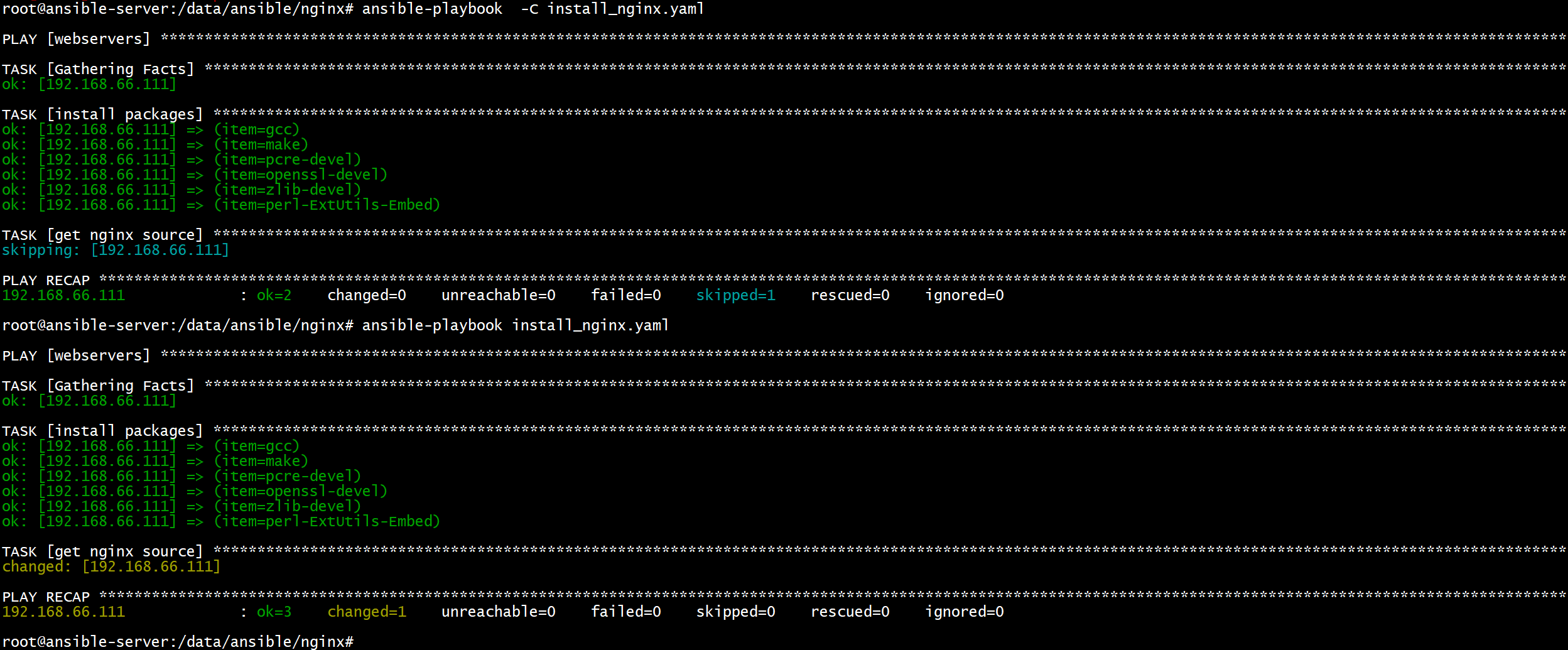1568x650 pixels.
Task: Click '(item=pcre-devel)' in the real run
Action: click(288, 476)
